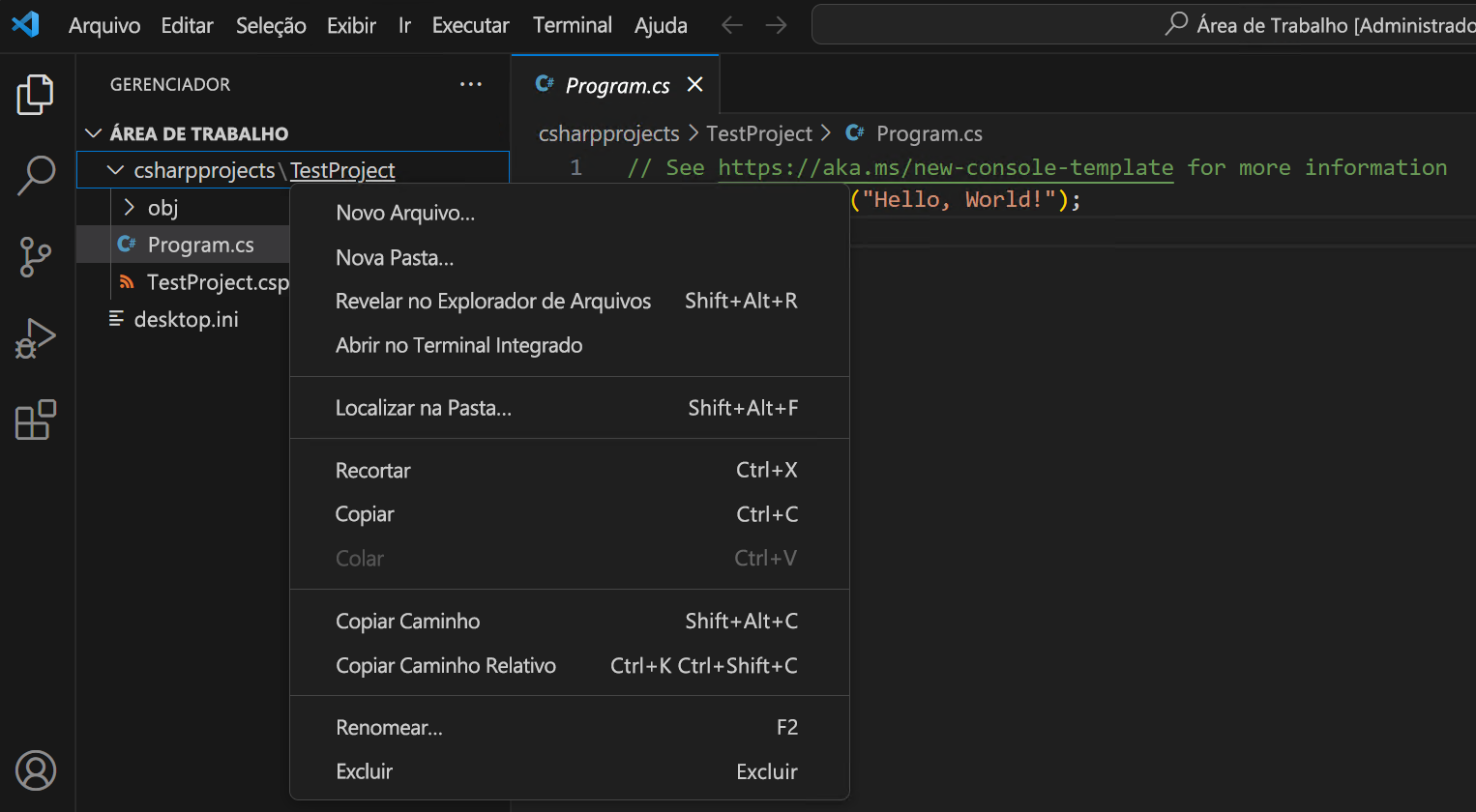
Task: Click the "Hello, World!" string in code
Action: coord(959,199)
